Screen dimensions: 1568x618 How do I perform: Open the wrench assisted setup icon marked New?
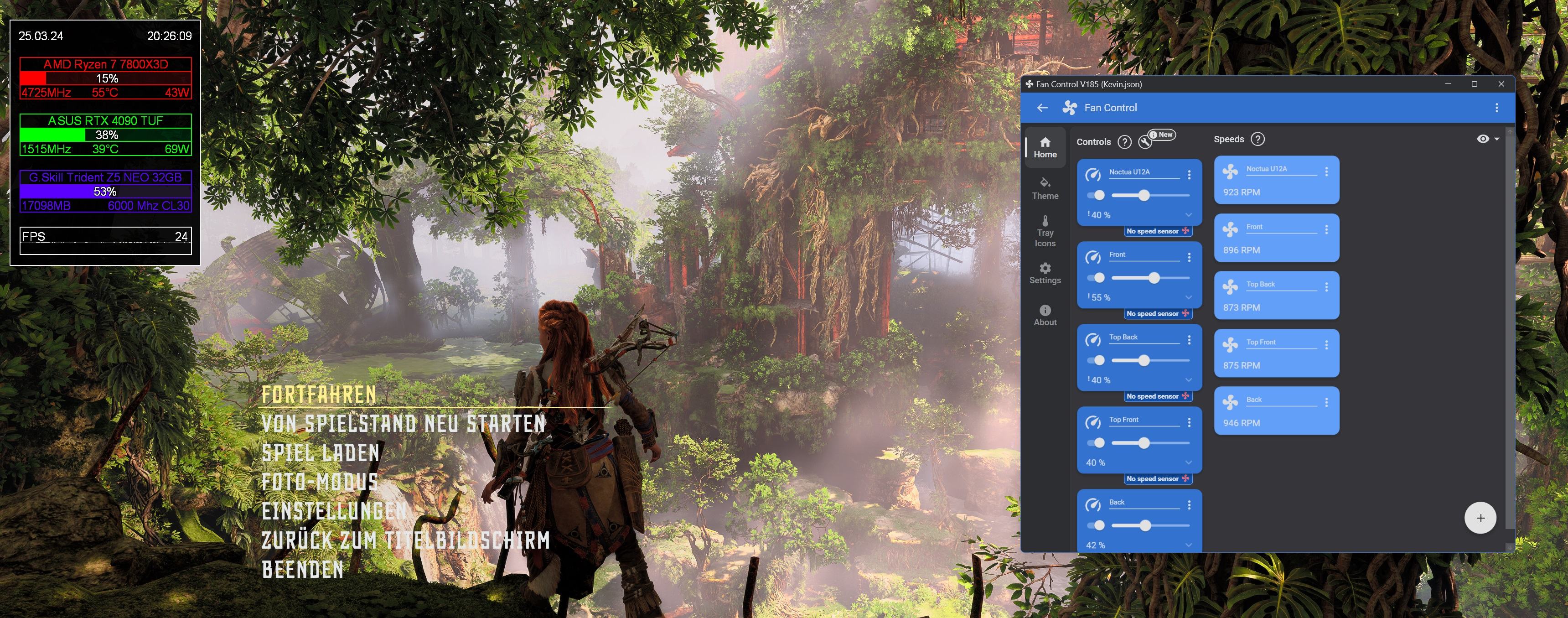pyautogui.click(x=1145, y=142)
